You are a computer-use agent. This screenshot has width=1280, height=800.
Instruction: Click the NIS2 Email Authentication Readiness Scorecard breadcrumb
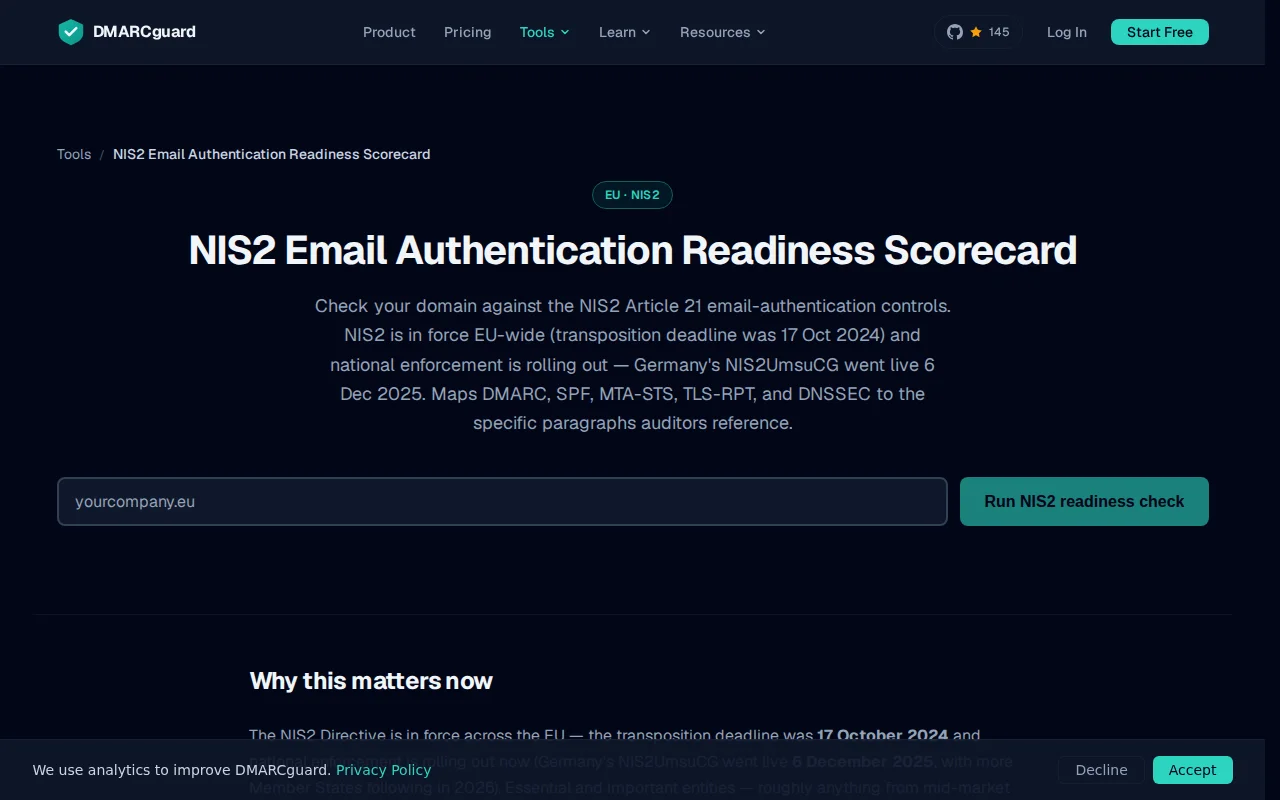pyautogui.click(x=272, y=154)
